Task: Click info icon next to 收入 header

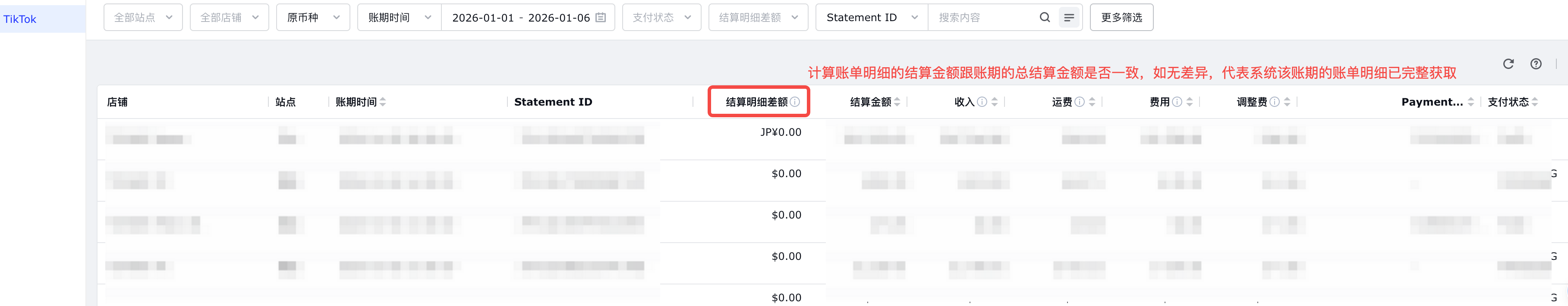Action: click(x=982, y=102)
